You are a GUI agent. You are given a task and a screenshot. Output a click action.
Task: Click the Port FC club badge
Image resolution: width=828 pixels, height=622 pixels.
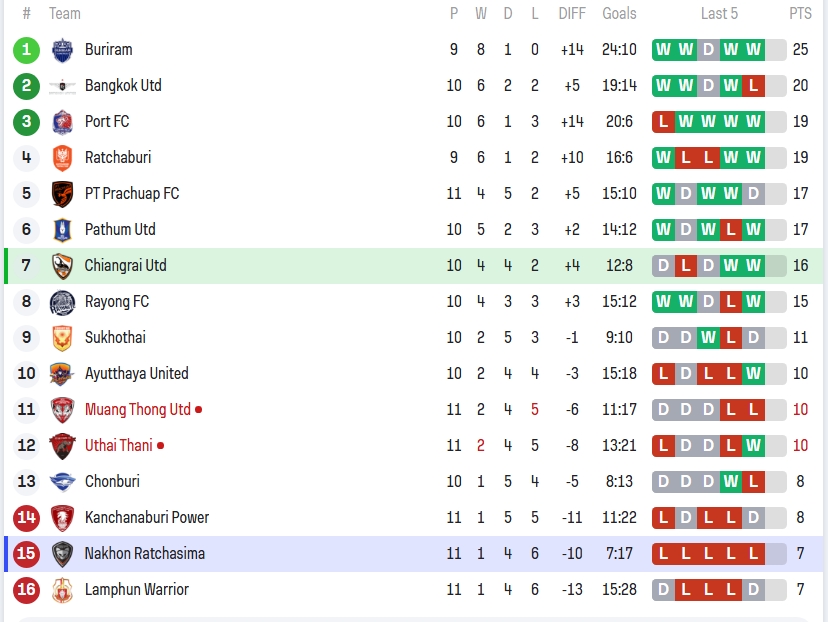pyautogui.click(x=62, y=122)
